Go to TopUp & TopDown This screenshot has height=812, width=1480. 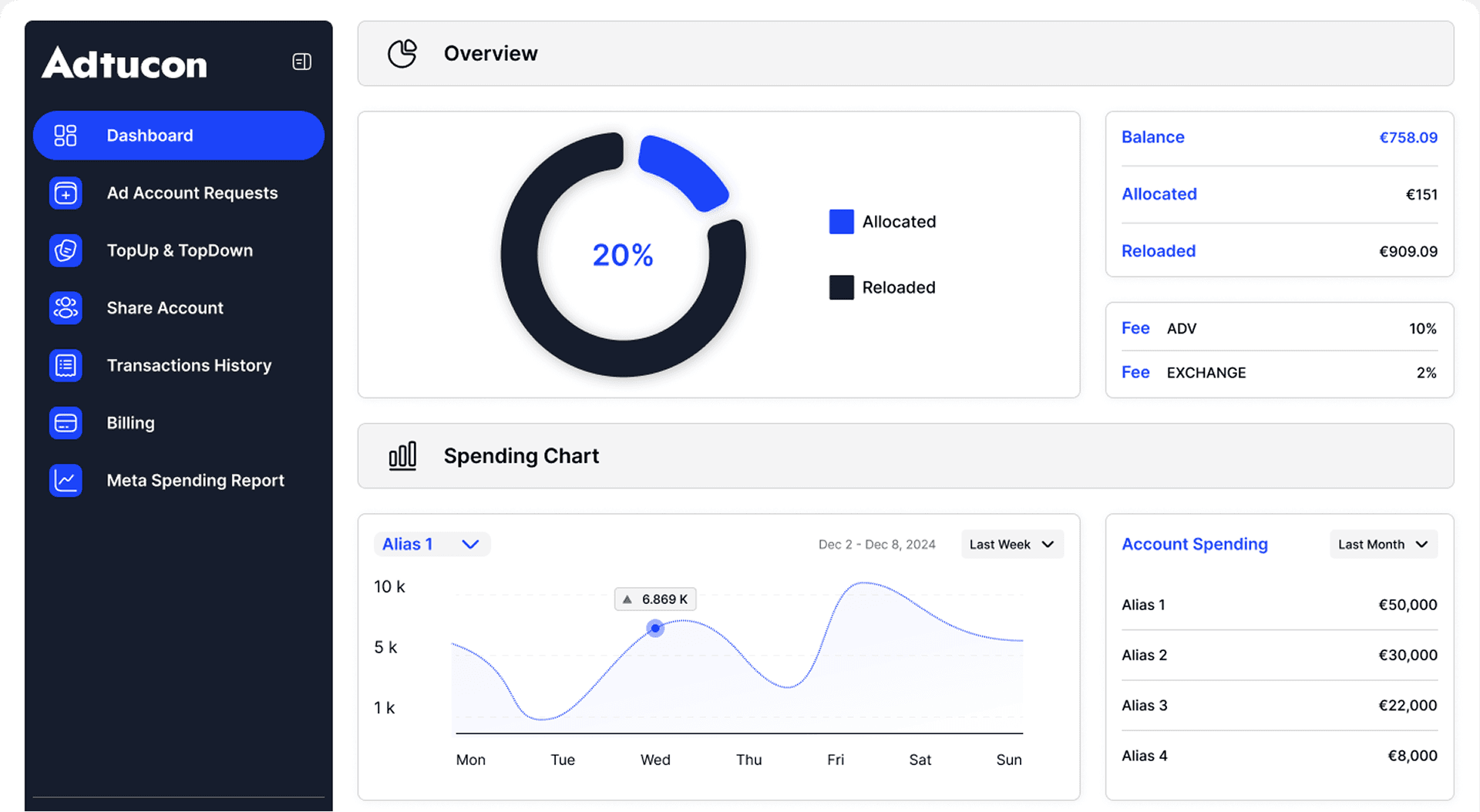[179, 250]
